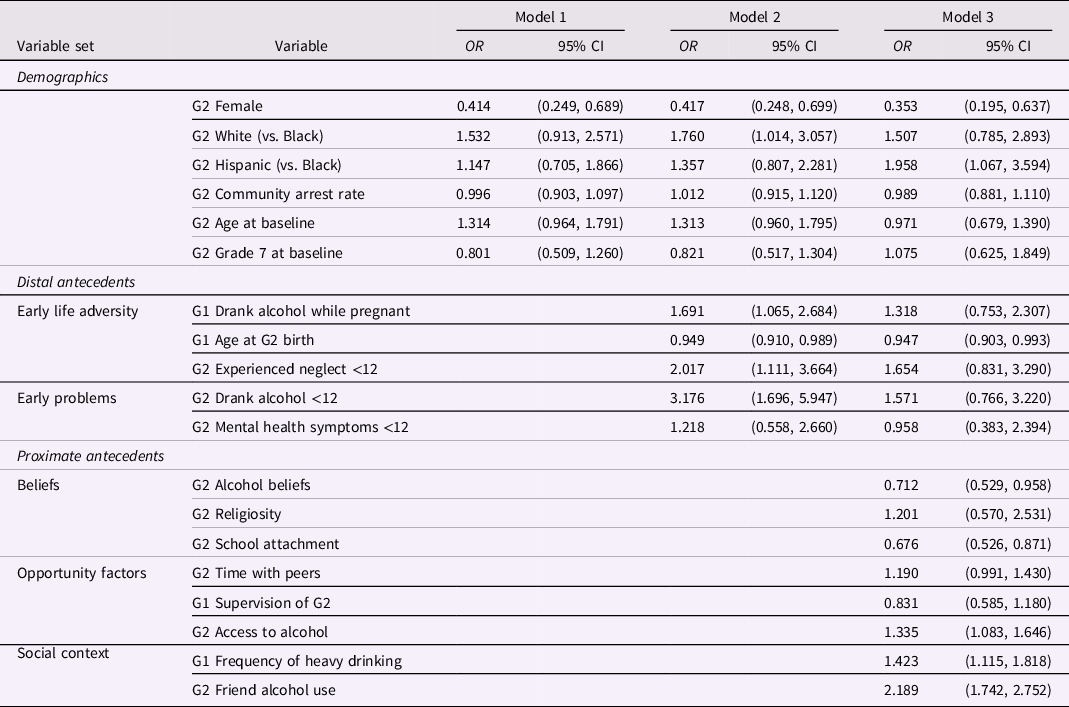Select the 'G2 Female' row label
Viewport: 1069px width, 707px height.
coord(229,106)
